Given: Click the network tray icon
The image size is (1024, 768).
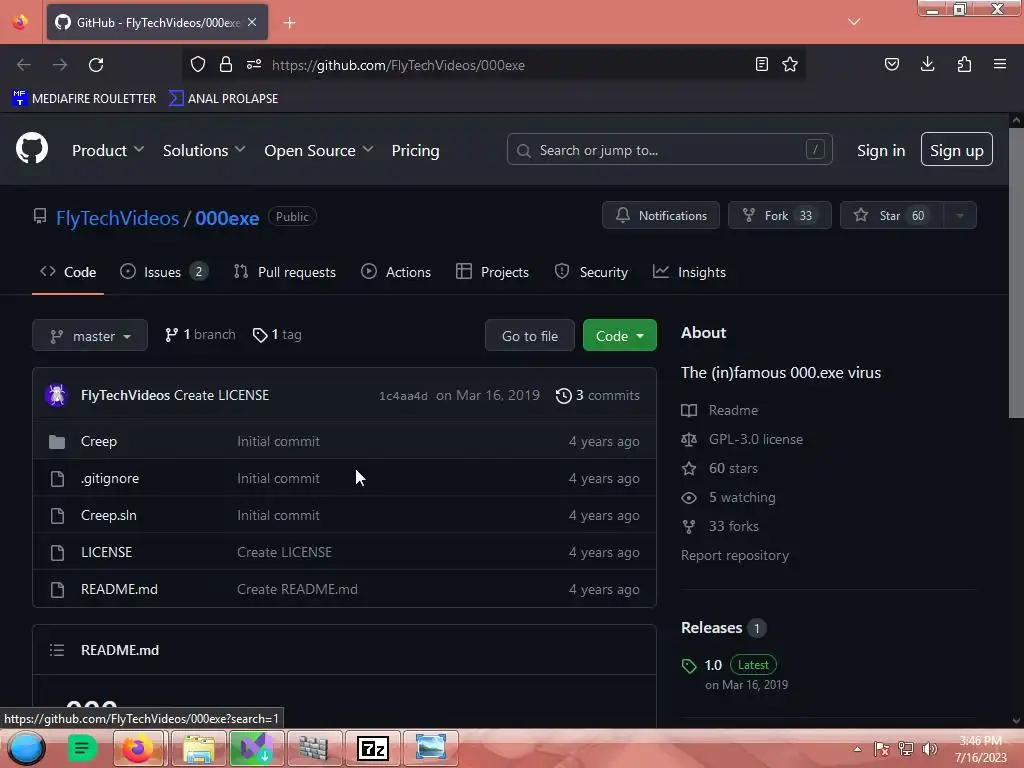Looking at the screenshot, I should [906, 749].
